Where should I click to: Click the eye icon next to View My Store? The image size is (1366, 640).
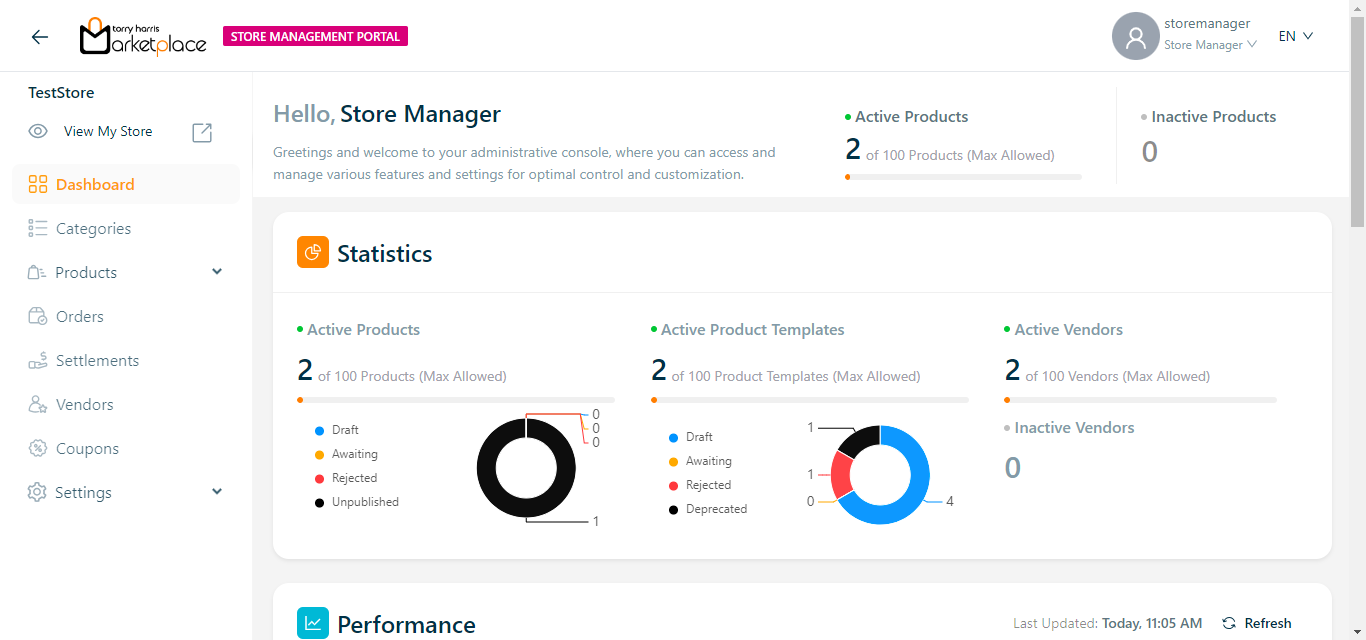[x=38, y=131]
